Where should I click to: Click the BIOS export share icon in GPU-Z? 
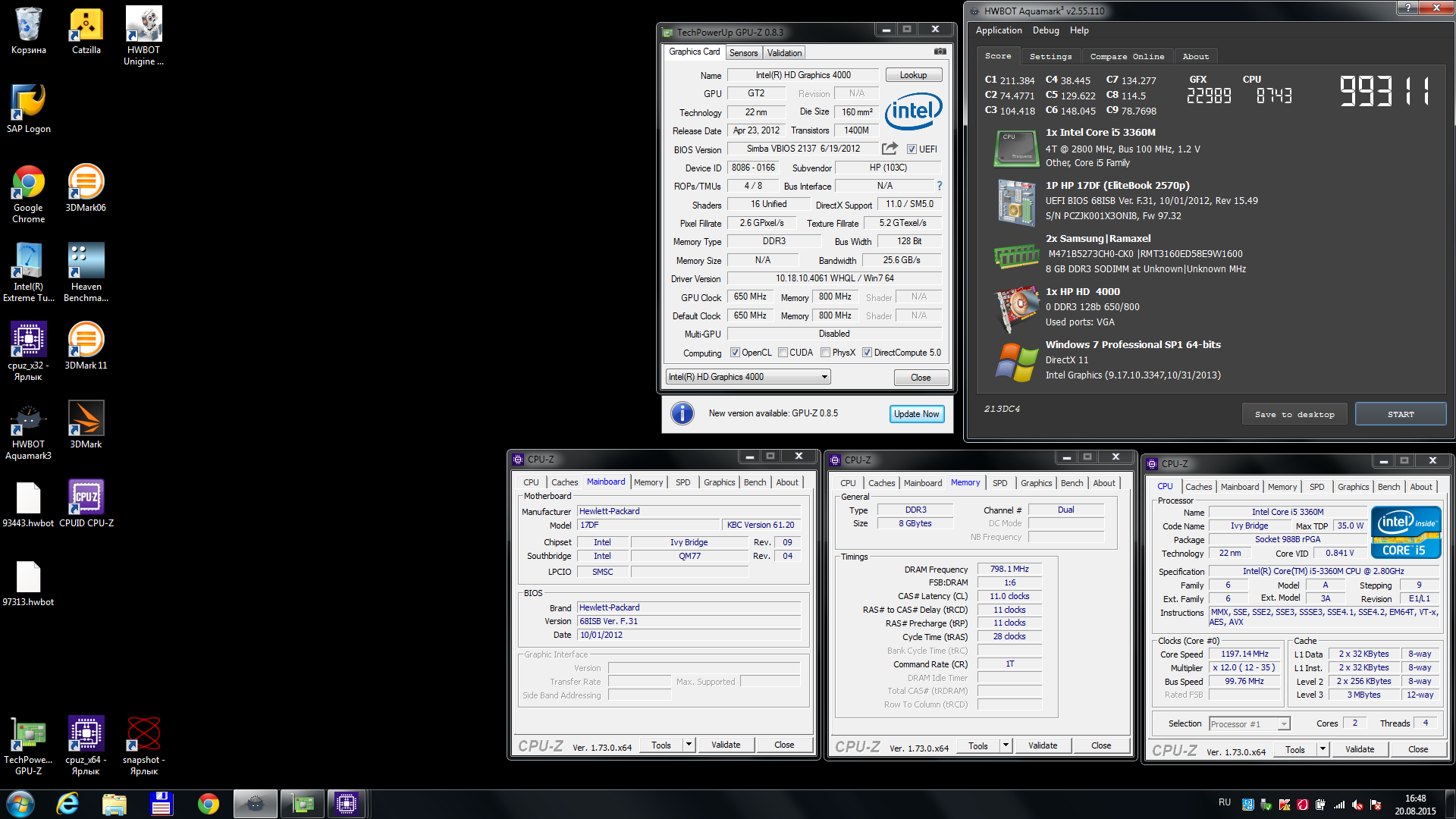click(890, 149)
